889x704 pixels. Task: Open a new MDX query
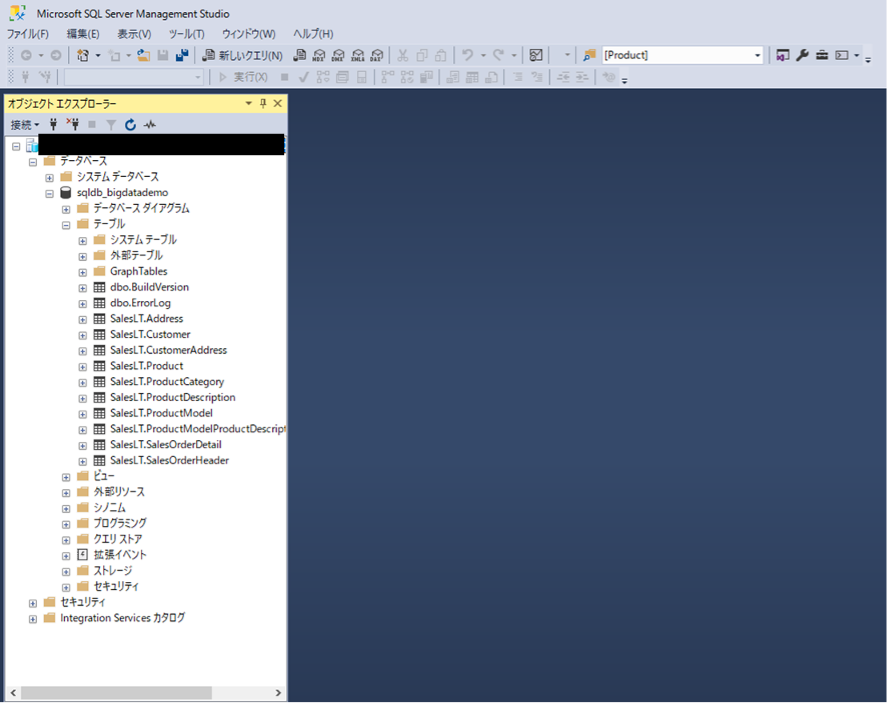point(319,55)
